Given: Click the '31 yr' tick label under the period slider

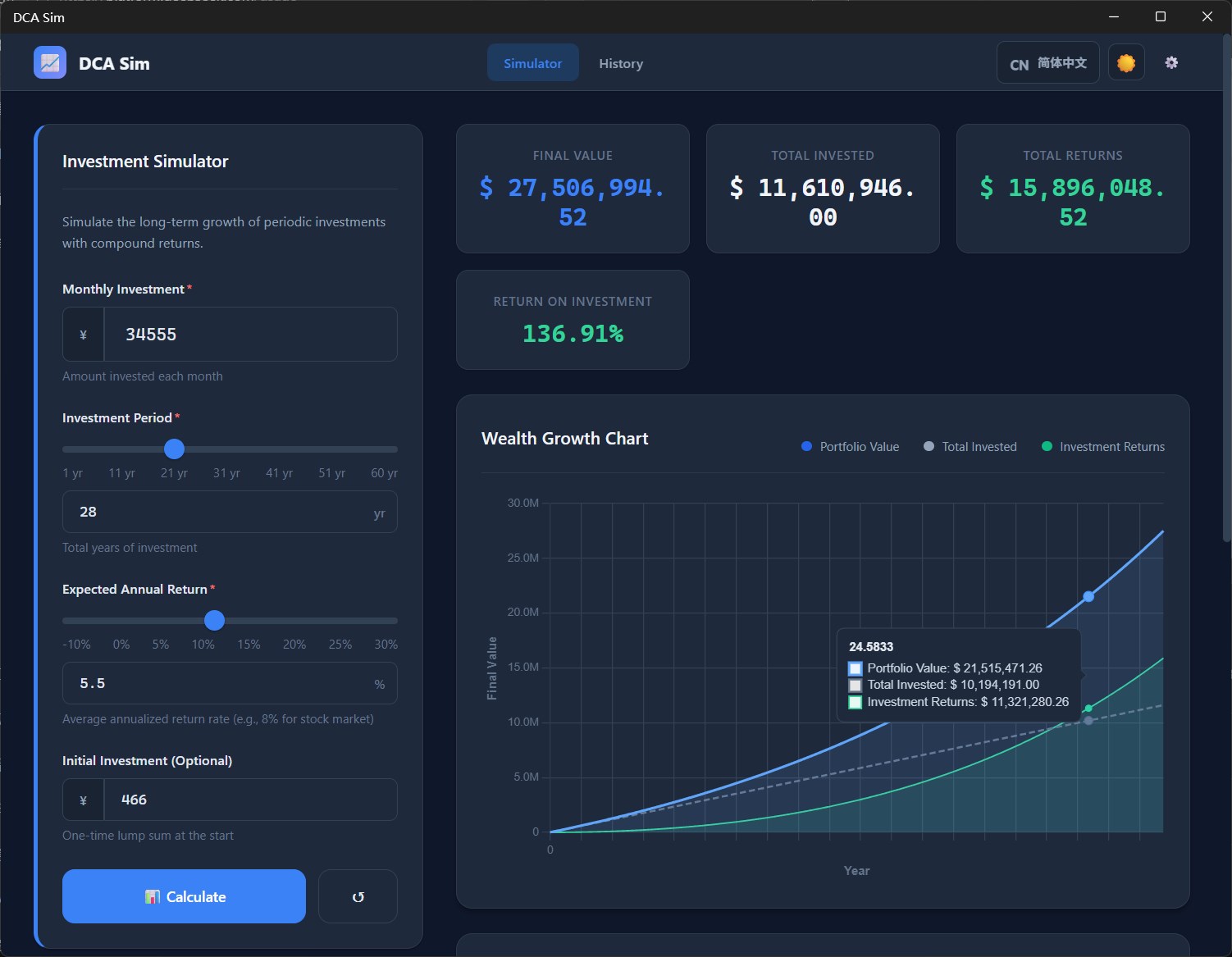Looking at the screenshot, I should click(x=226, y=473).
